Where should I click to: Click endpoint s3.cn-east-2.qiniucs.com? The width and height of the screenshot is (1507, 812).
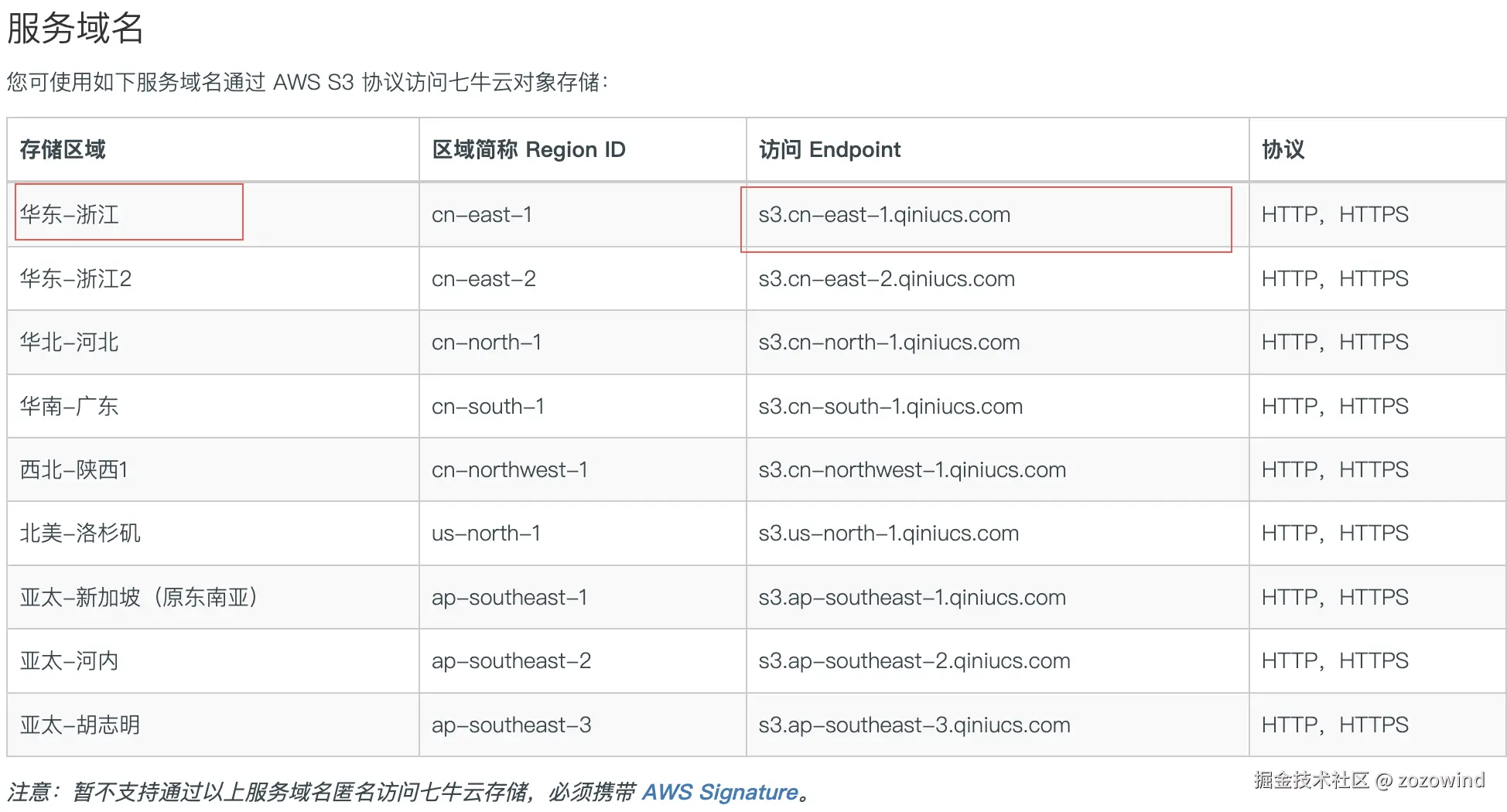[887, 278]
